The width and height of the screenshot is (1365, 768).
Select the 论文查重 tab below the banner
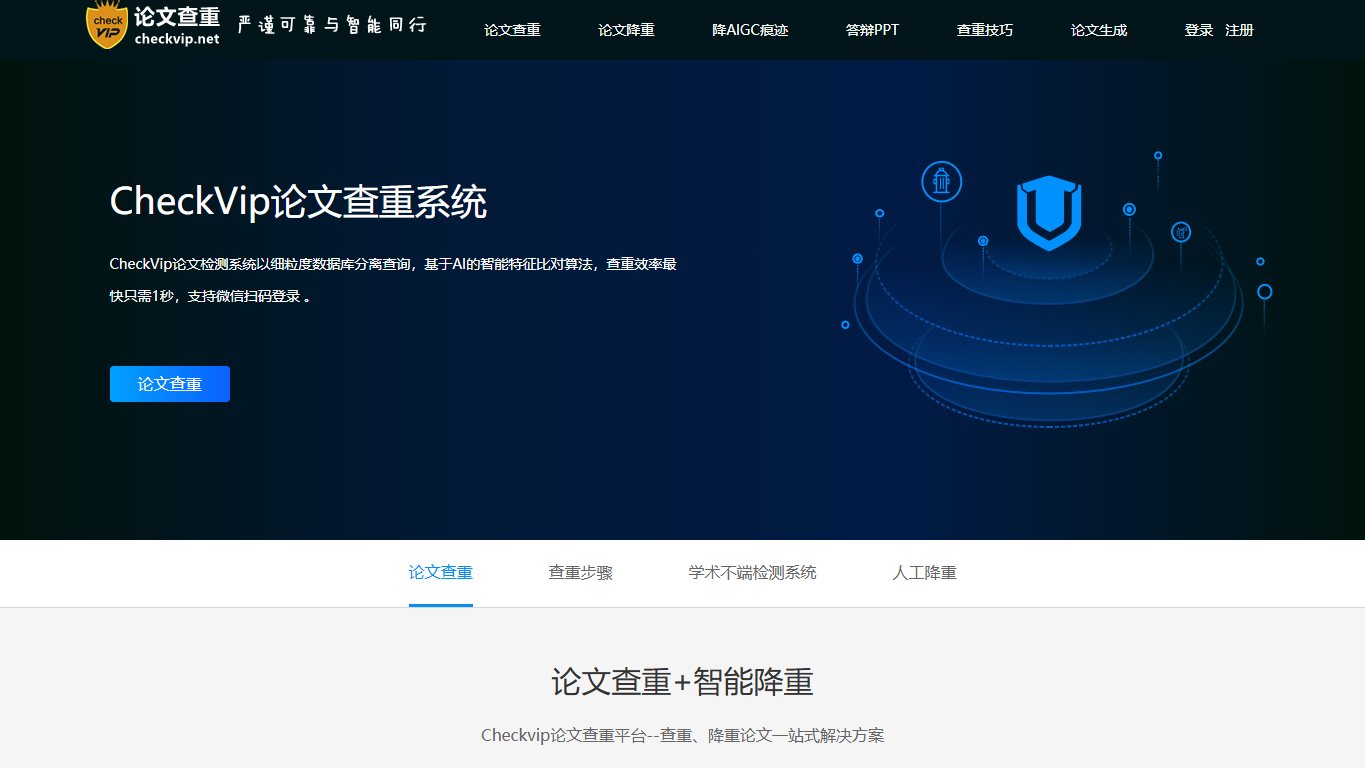coord(441,573)
